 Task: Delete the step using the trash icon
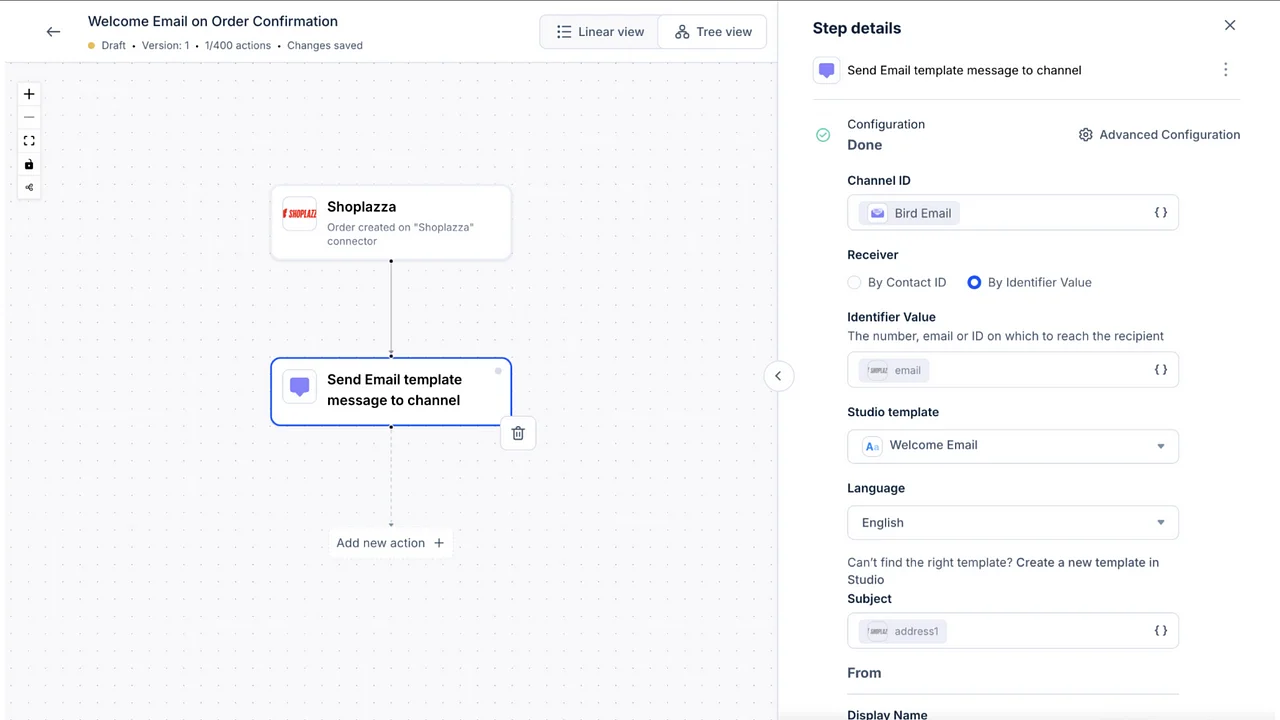(517, 433)
